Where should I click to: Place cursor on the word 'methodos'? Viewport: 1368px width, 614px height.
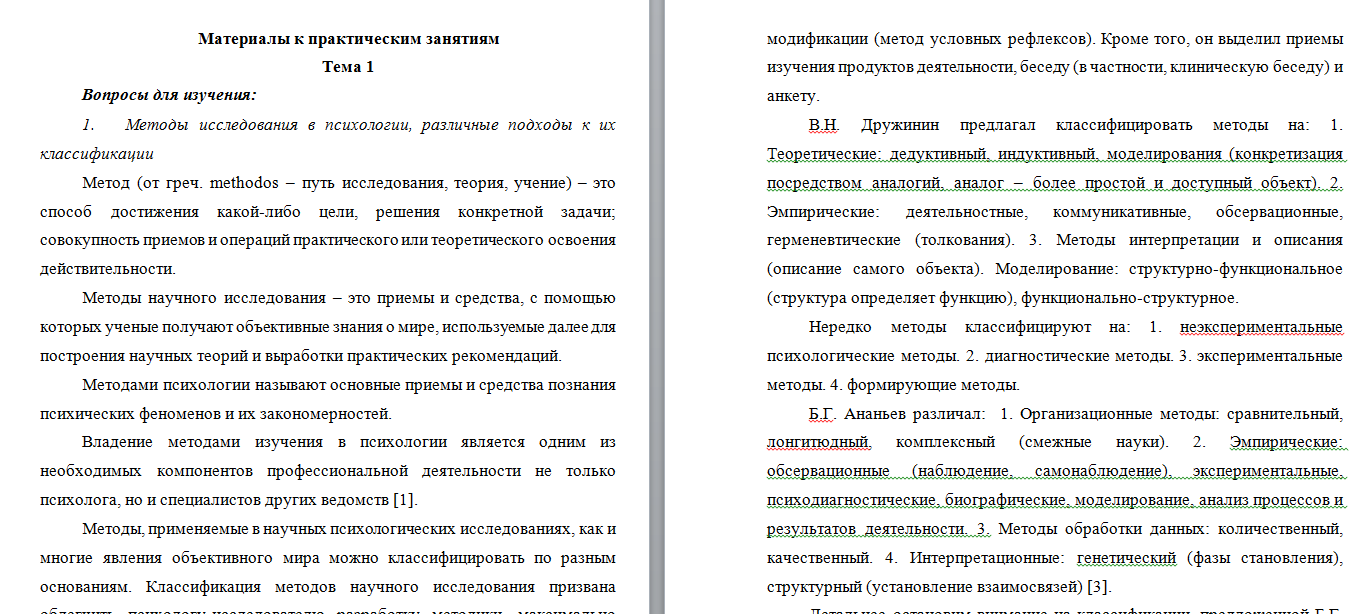(243, 183)
